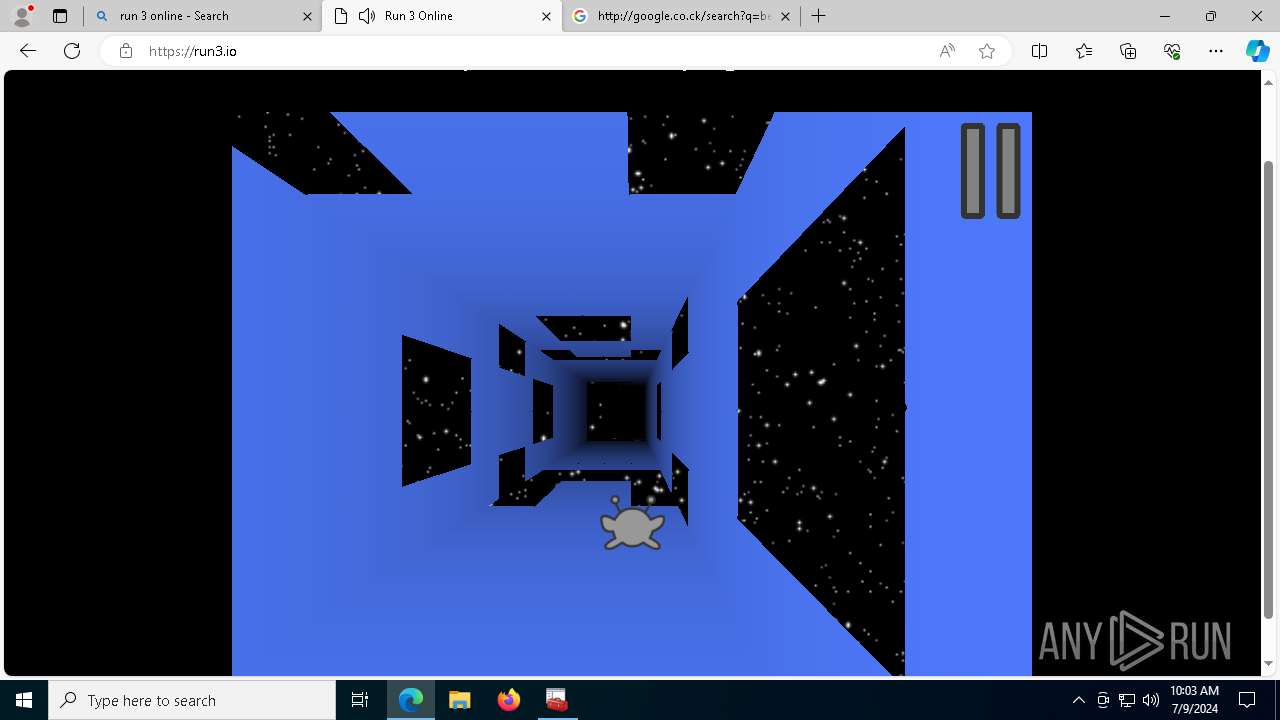Click the scrollbar down arrow
This screenshot has width=1280, height=720.
tap(1269, 663)
